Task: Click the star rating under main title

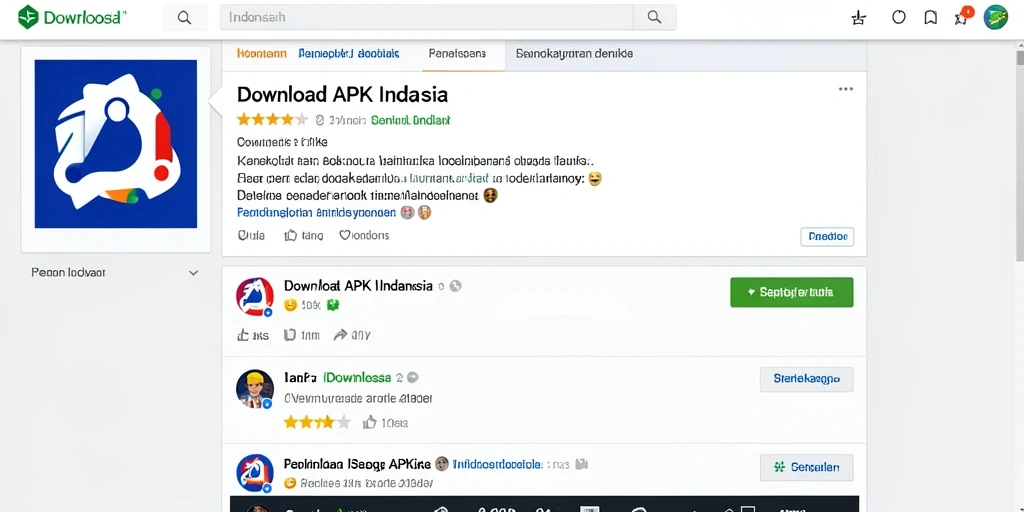Action: [x=272, y=120]
